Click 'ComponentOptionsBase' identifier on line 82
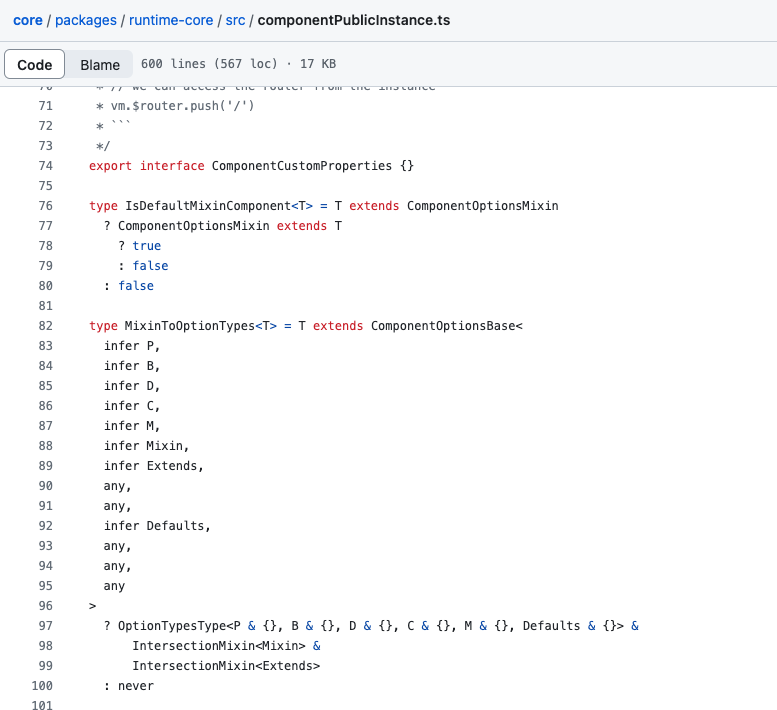The height and width of the screenshot is (710, 777). pyautogui.click(x=443, y=326)
